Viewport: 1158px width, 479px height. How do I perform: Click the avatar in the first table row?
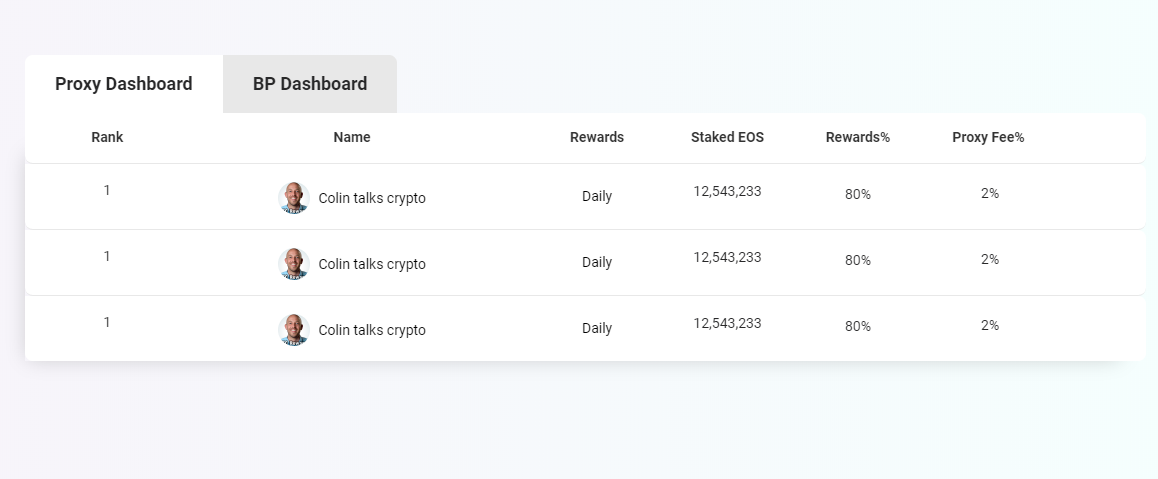[x=294, y=198]
